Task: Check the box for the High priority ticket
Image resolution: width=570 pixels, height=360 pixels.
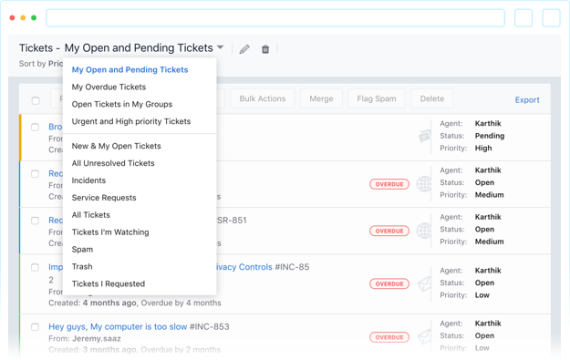Action: point(35,127)
